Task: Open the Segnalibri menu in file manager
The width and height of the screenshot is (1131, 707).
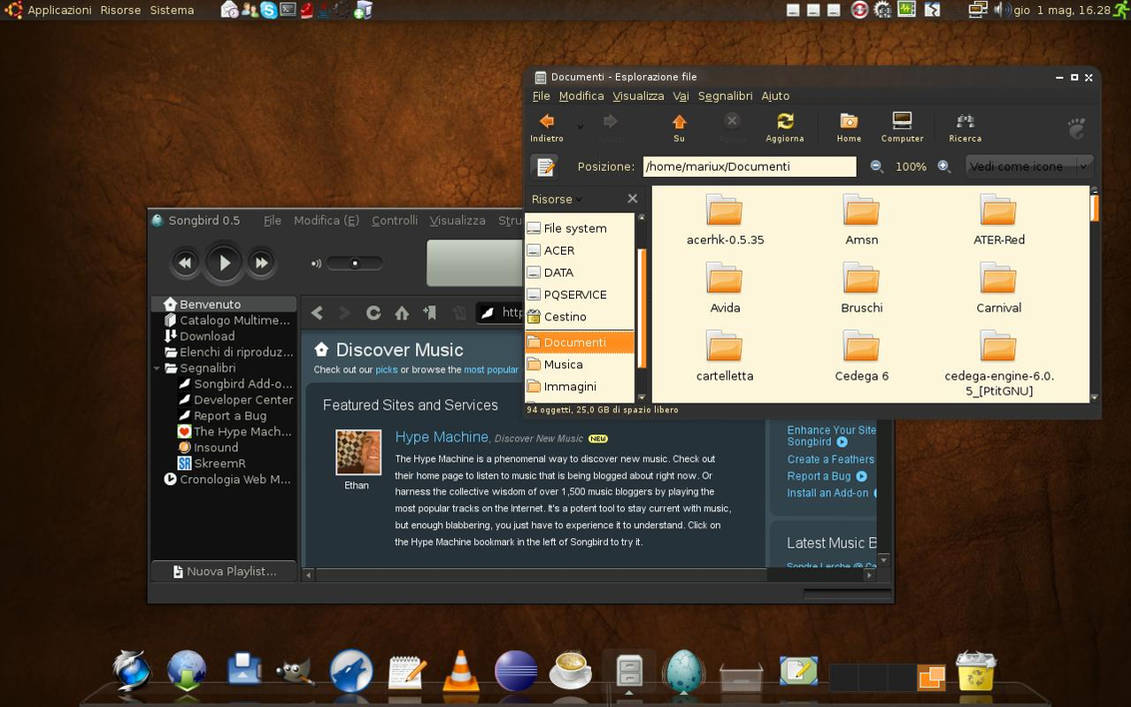Action: pyautogui.click(x=724, y=95)
